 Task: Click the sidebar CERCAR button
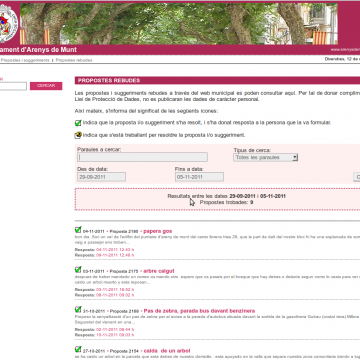pos(46,86)
